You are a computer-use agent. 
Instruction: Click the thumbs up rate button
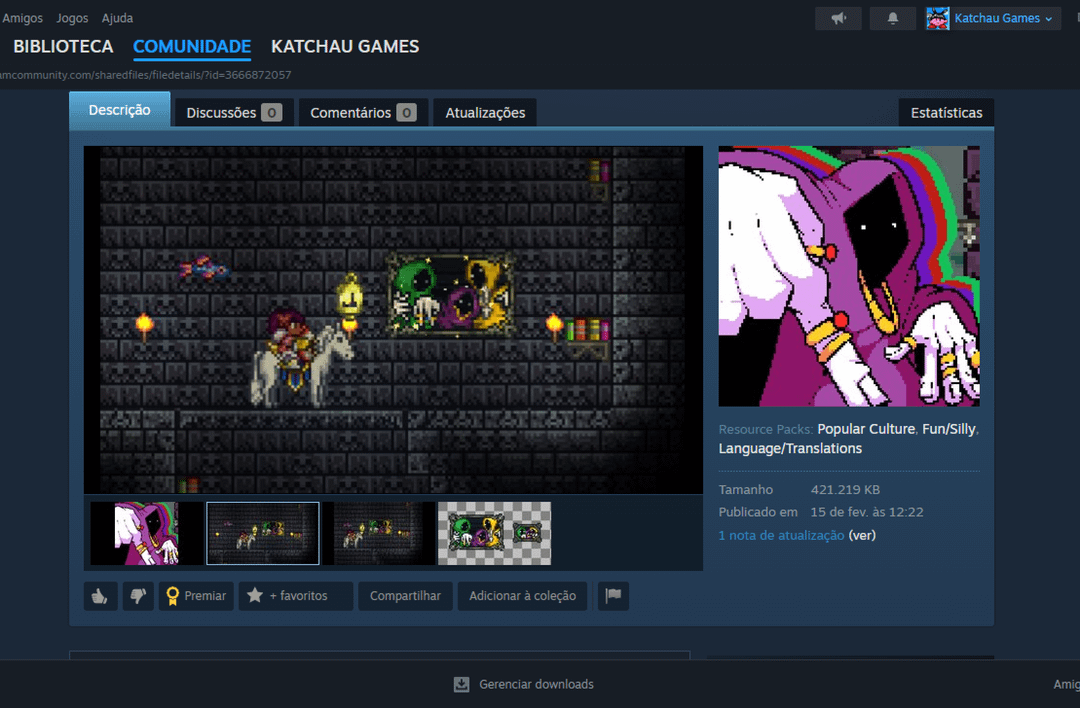click(100, 596)
